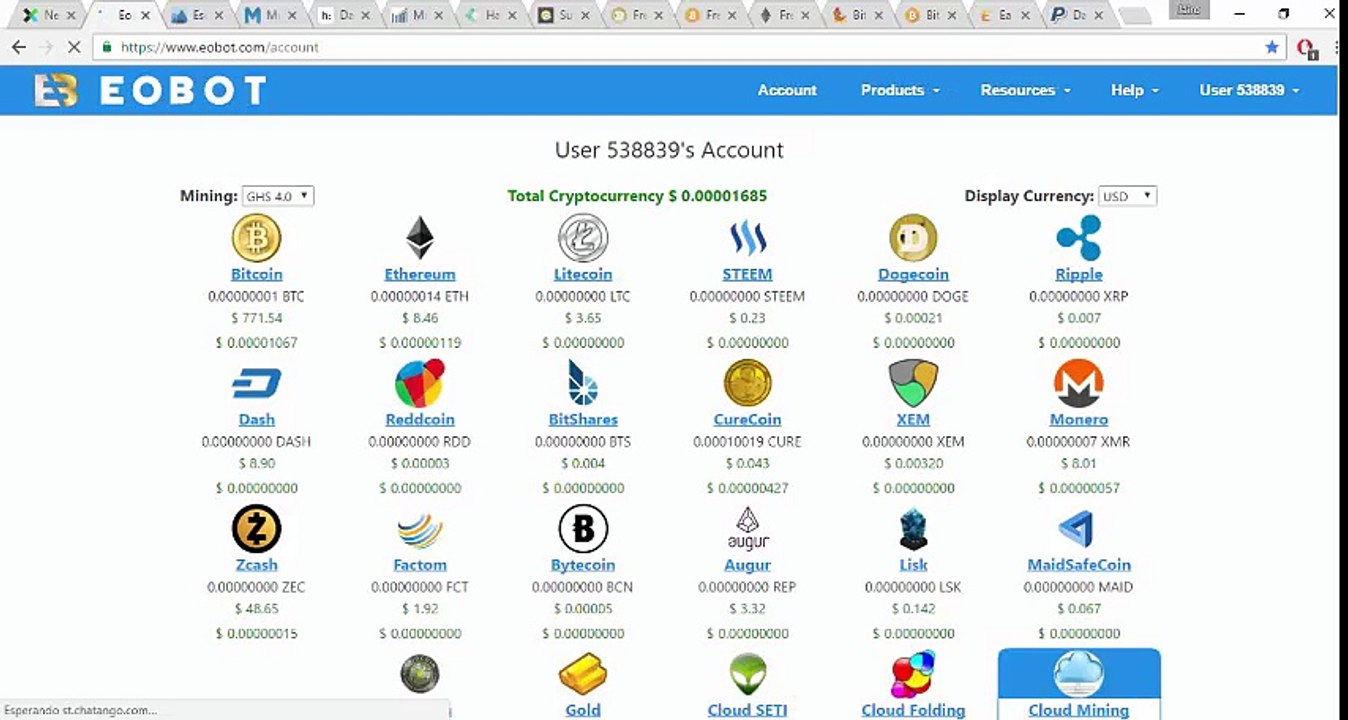Switch to the 'He' browser tab
This screenshot has width=1348, height=720.
click(492, 15)
